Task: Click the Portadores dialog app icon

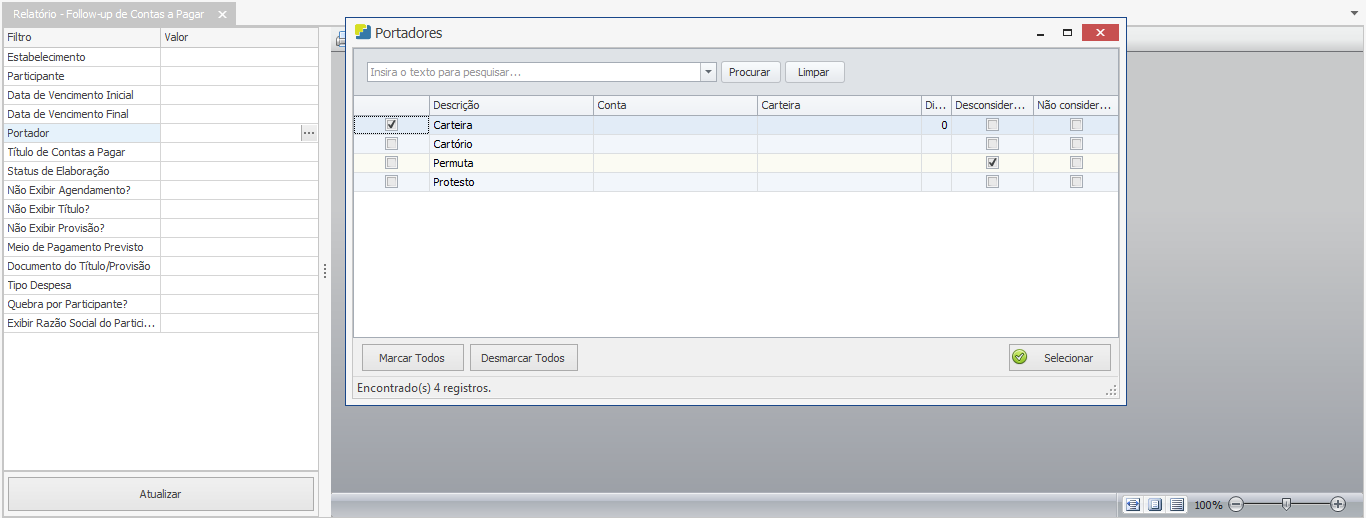Action: click(x=363, y=32)
